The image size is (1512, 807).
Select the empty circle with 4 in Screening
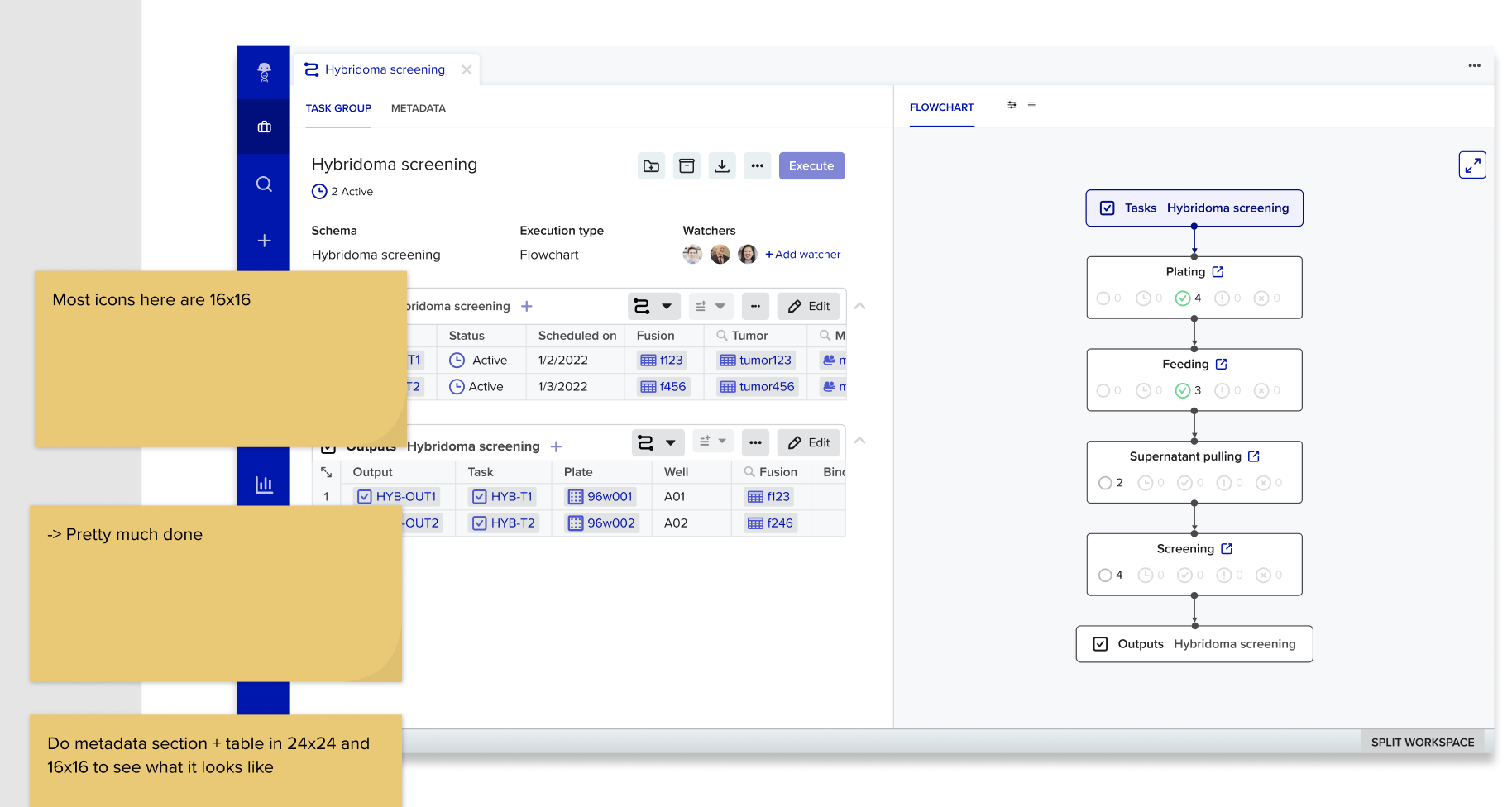click(x=1105, y=575)
